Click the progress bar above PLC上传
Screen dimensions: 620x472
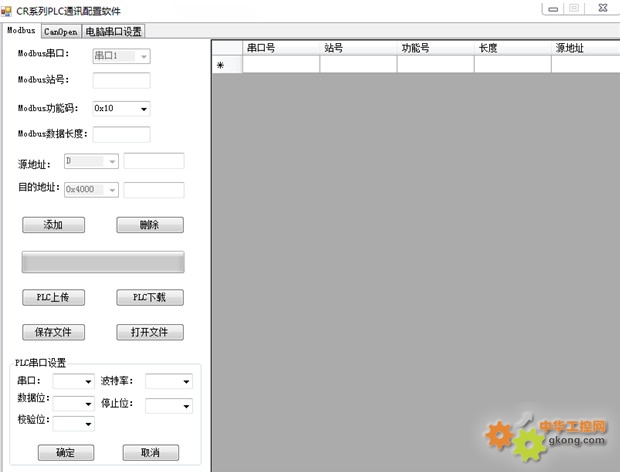click(x=103, y=262)
